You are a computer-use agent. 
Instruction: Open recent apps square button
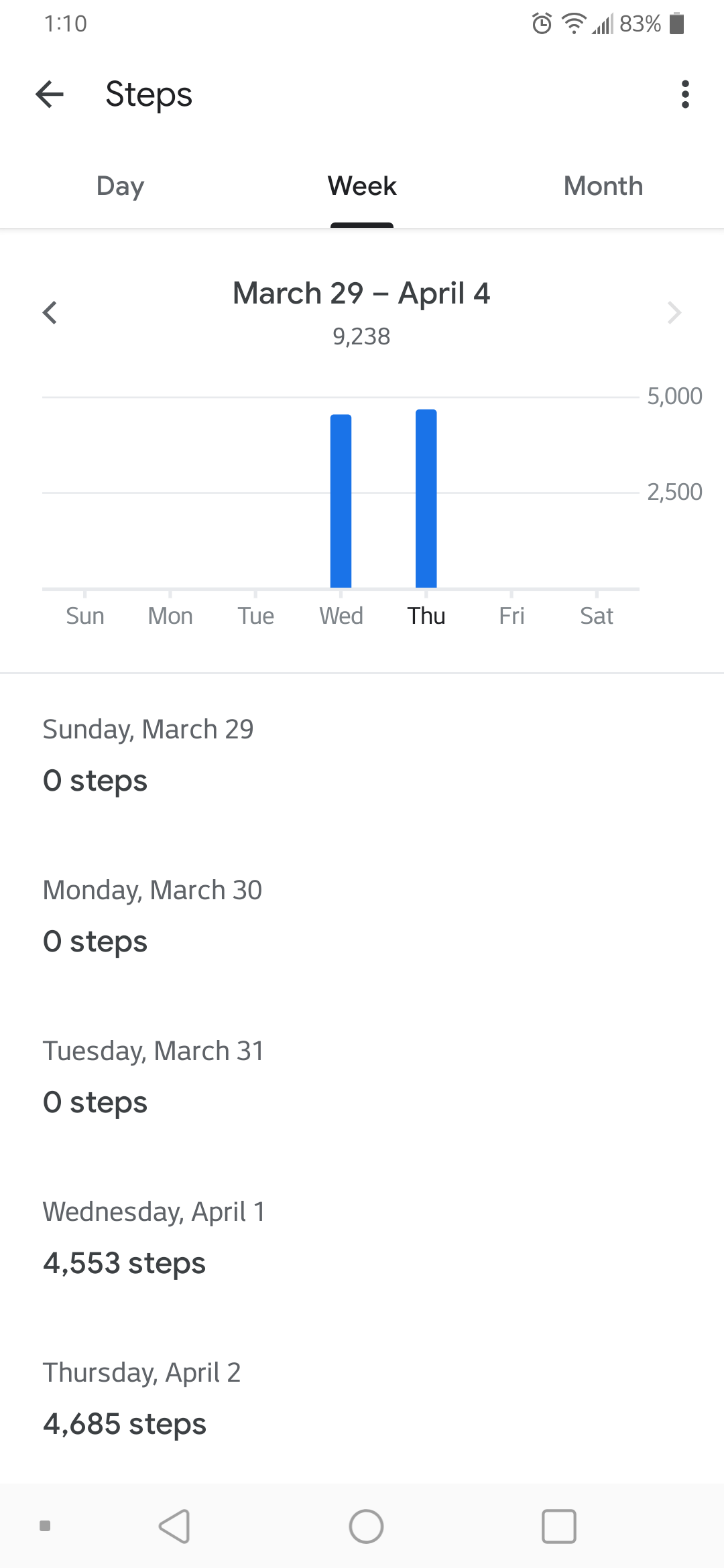coord(558,1526)
